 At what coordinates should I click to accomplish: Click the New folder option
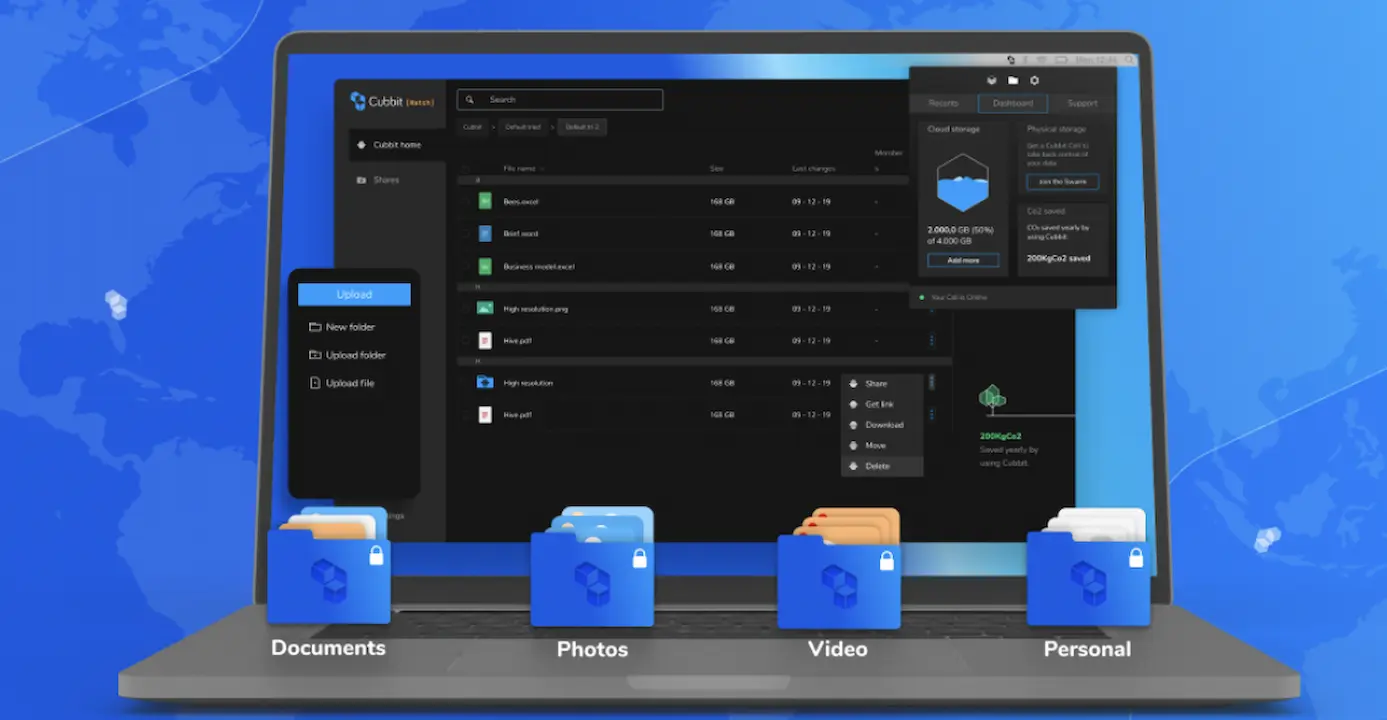pos(342,327)
